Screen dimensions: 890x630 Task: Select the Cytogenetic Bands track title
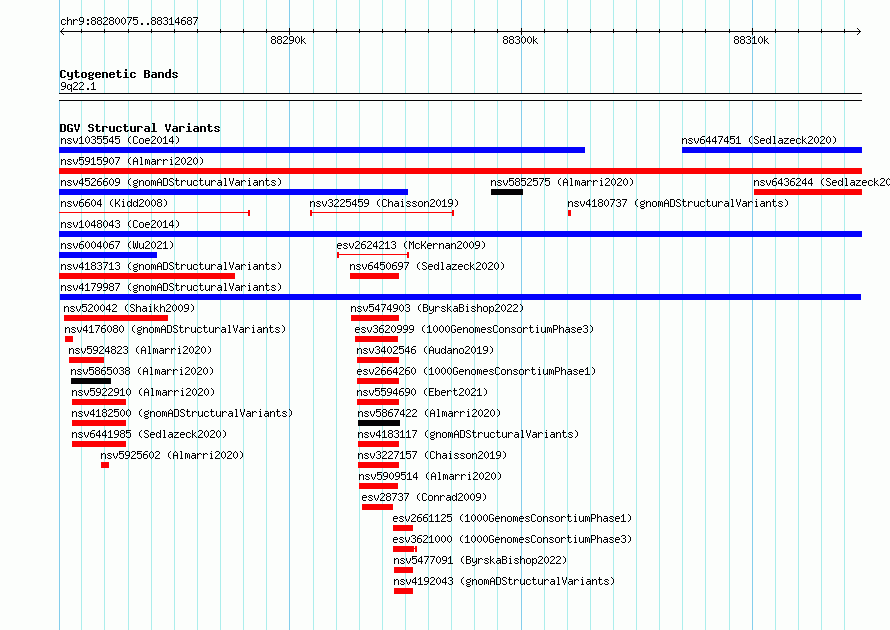pyautogui.click(x=119, y=74)
